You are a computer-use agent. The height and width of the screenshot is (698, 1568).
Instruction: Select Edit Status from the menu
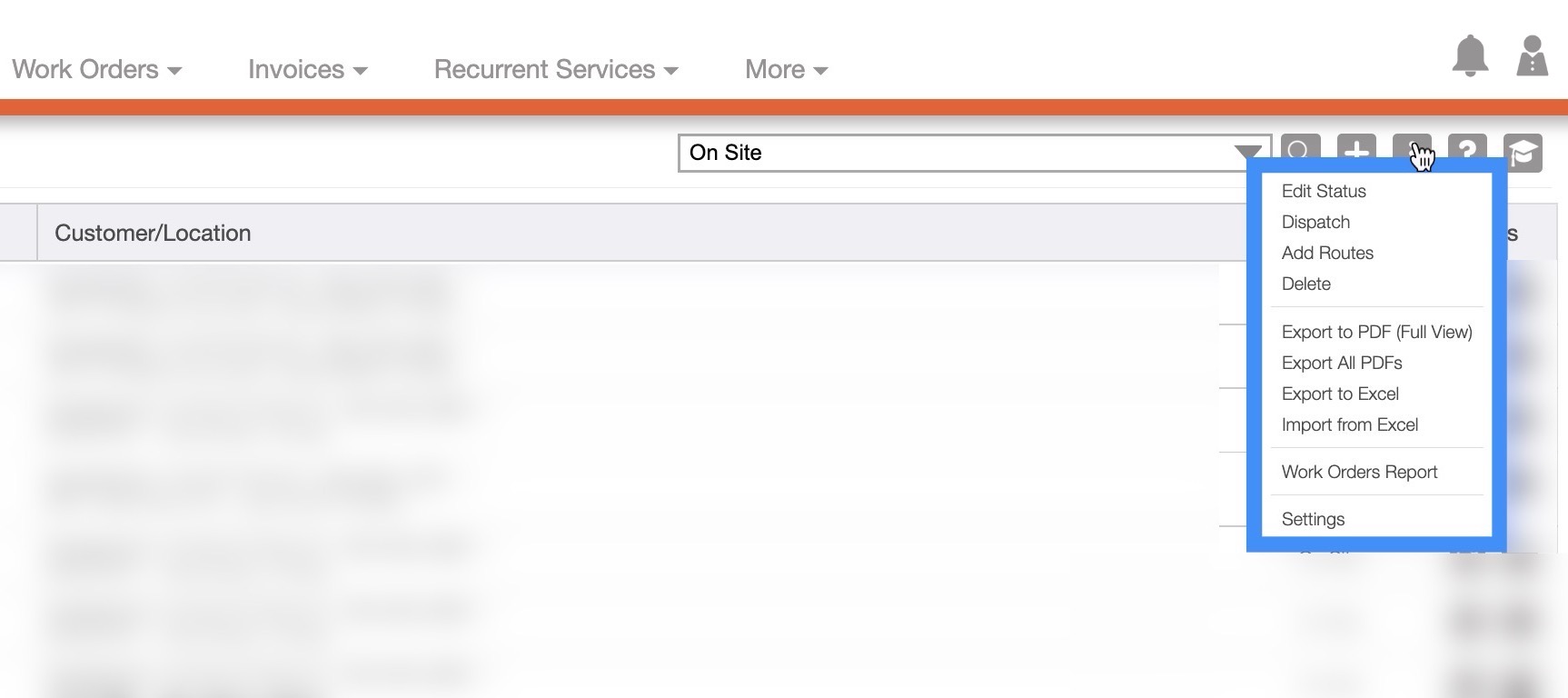pyautogui.click(x=1324, y=191)
